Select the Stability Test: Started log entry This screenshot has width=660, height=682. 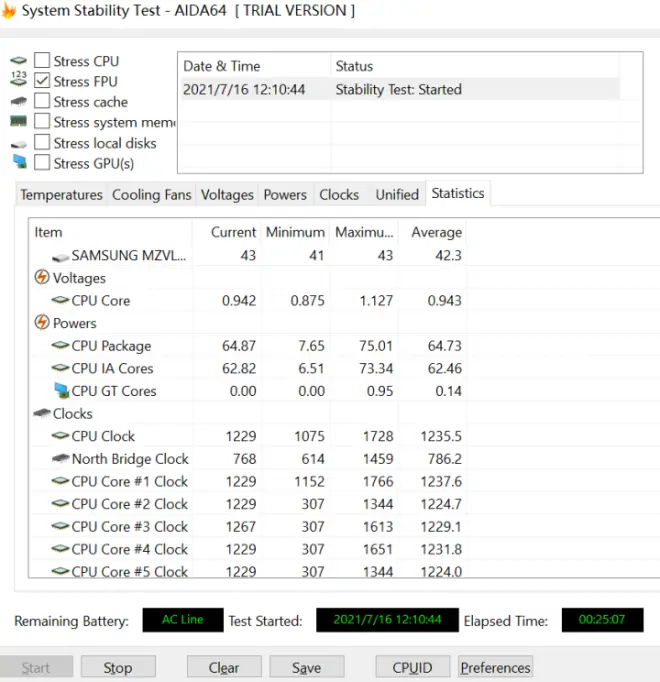coord(398,89)
